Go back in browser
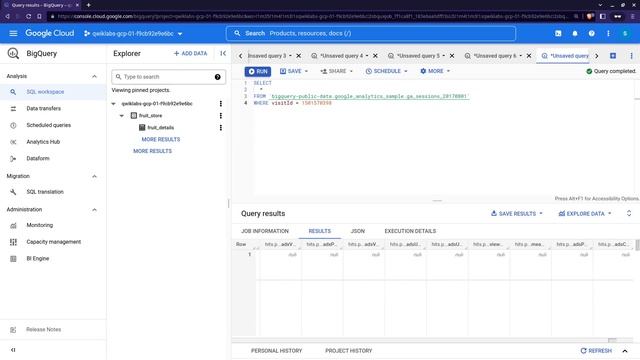Viewport: 640px width, 360px height. [7, 16]
